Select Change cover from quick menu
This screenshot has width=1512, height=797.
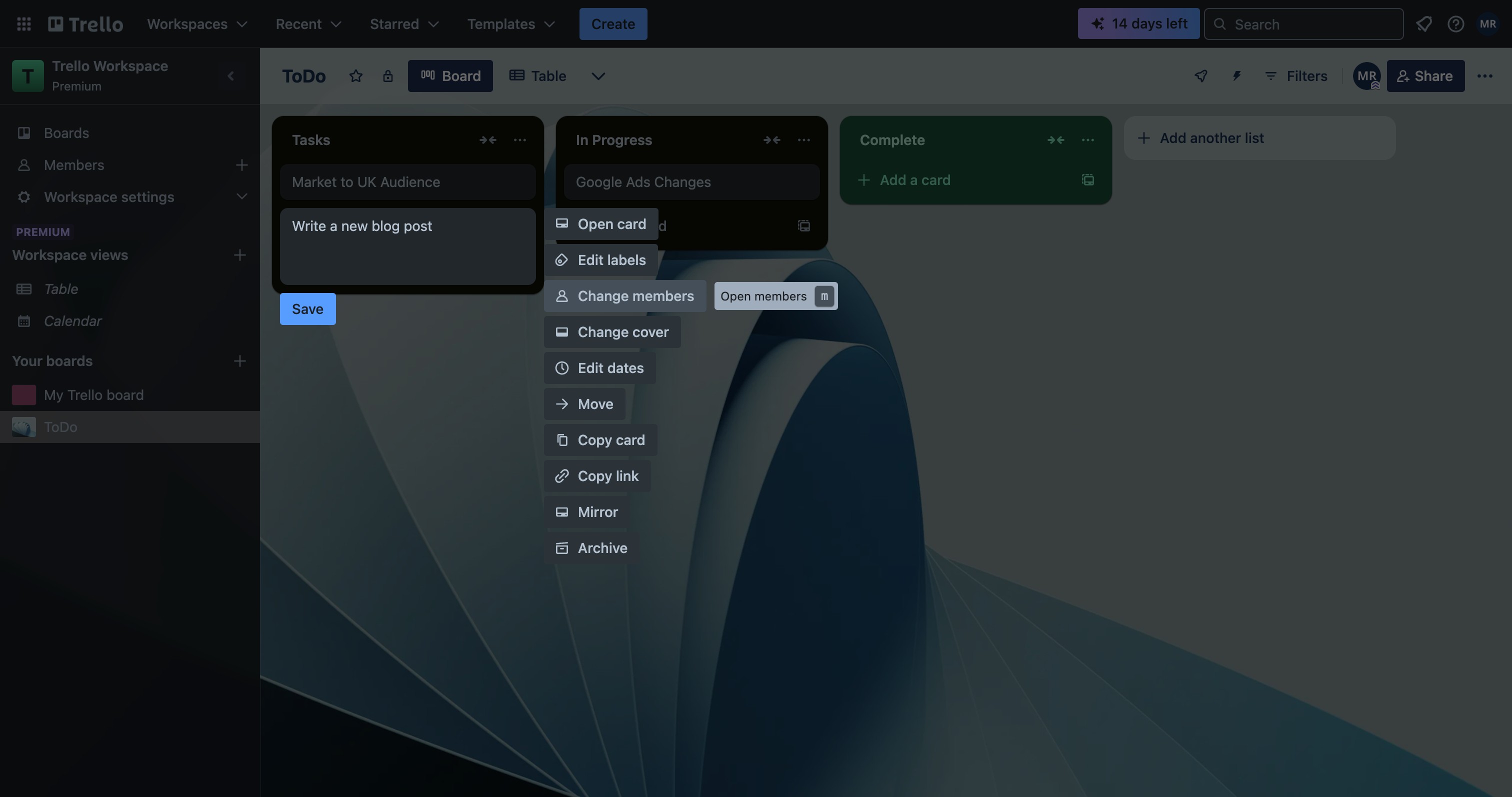(x=612, y=332)
